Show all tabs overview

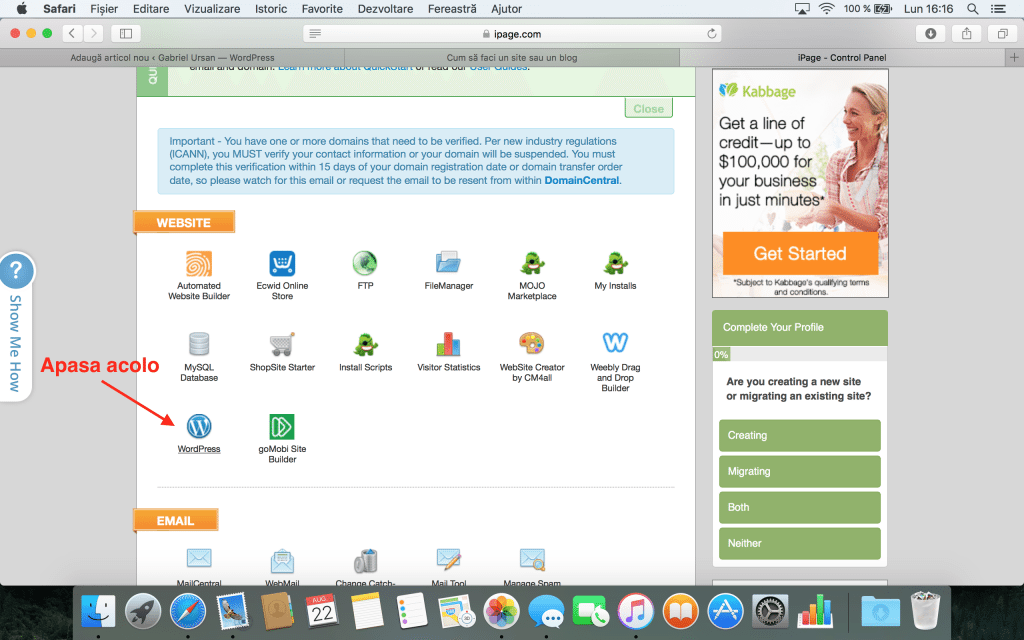[x=1002, y=33]
